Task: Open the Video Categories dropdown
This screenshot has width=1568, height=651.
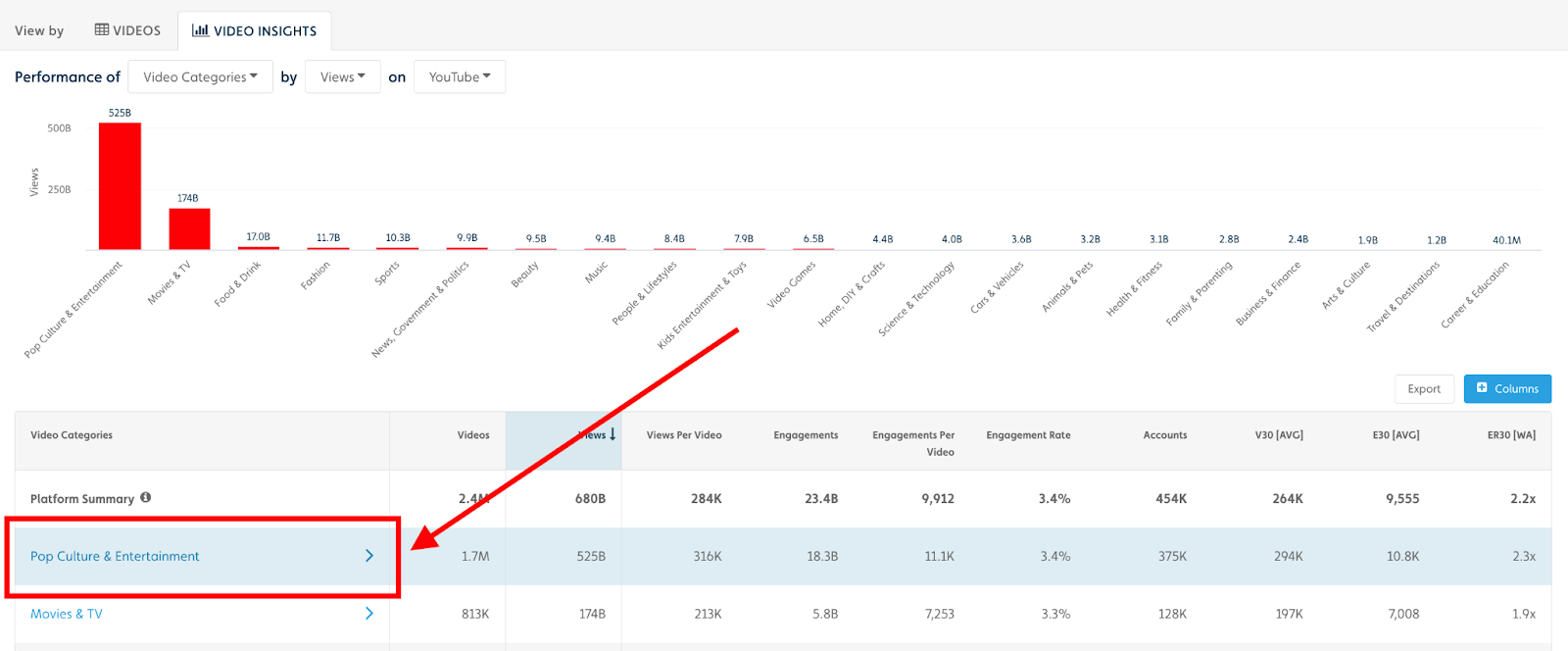Action: pos(200,76)
